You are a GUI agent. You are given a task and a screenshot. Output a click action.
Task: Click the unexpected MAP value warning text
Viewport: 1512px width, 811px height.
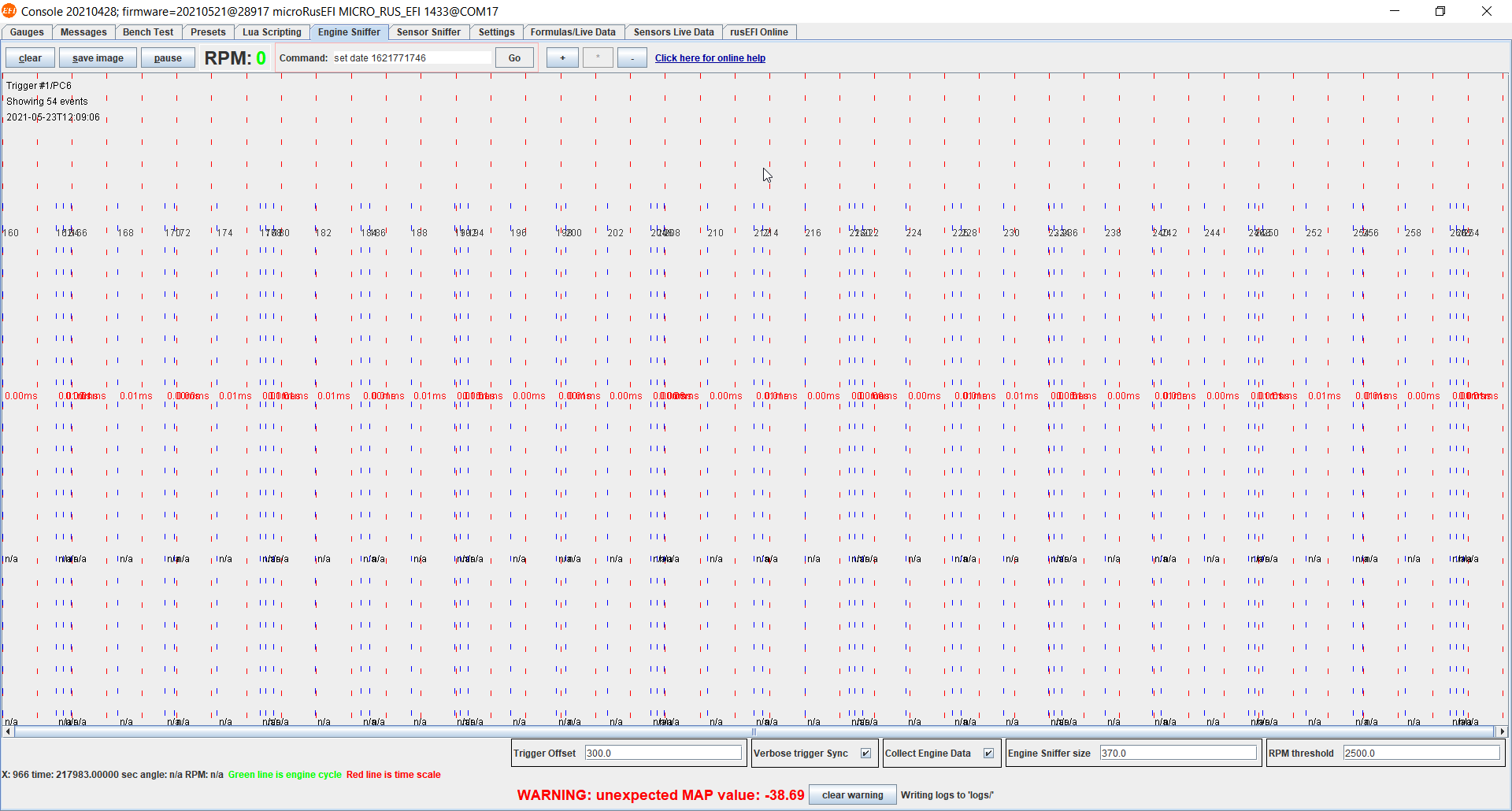click(x=661, y=795)
